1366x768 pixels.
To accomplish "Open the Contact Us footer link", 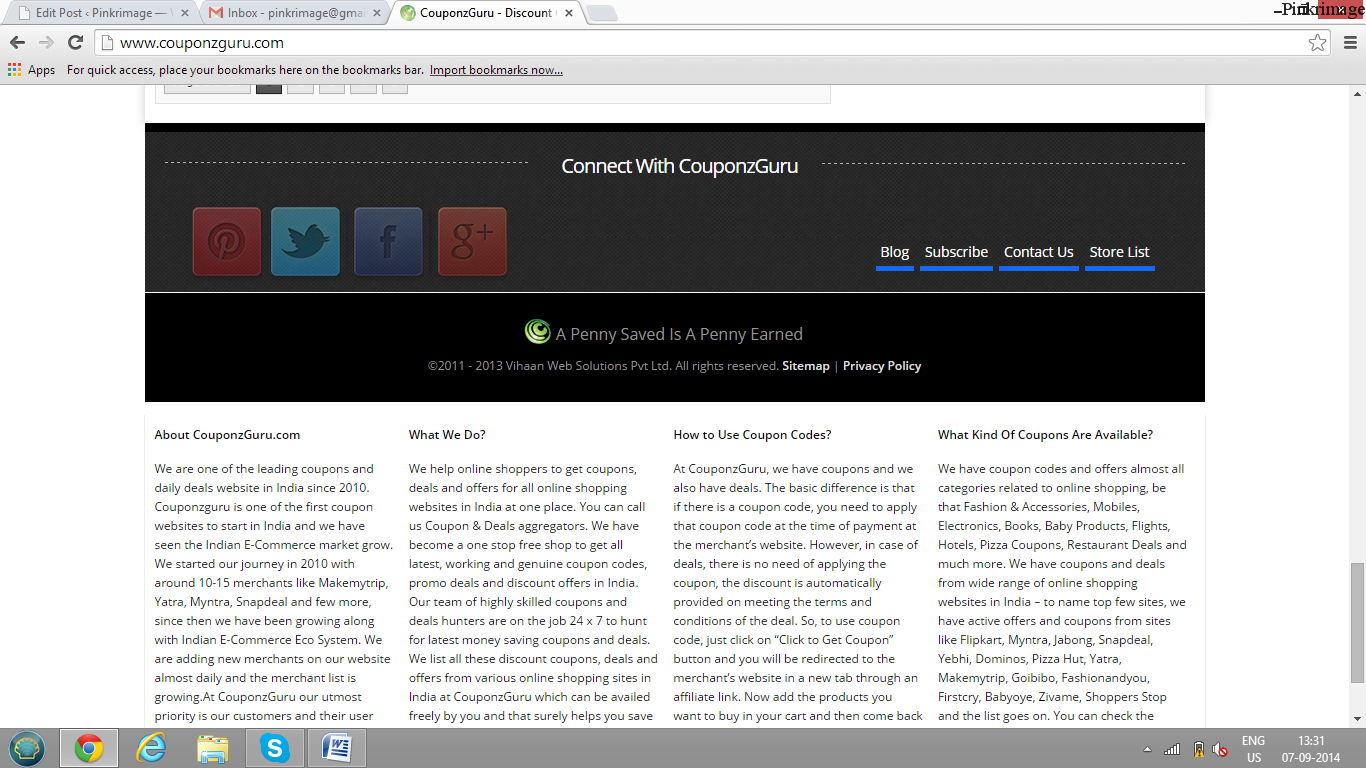I will pyautogui.click(x=1039, y=253).
